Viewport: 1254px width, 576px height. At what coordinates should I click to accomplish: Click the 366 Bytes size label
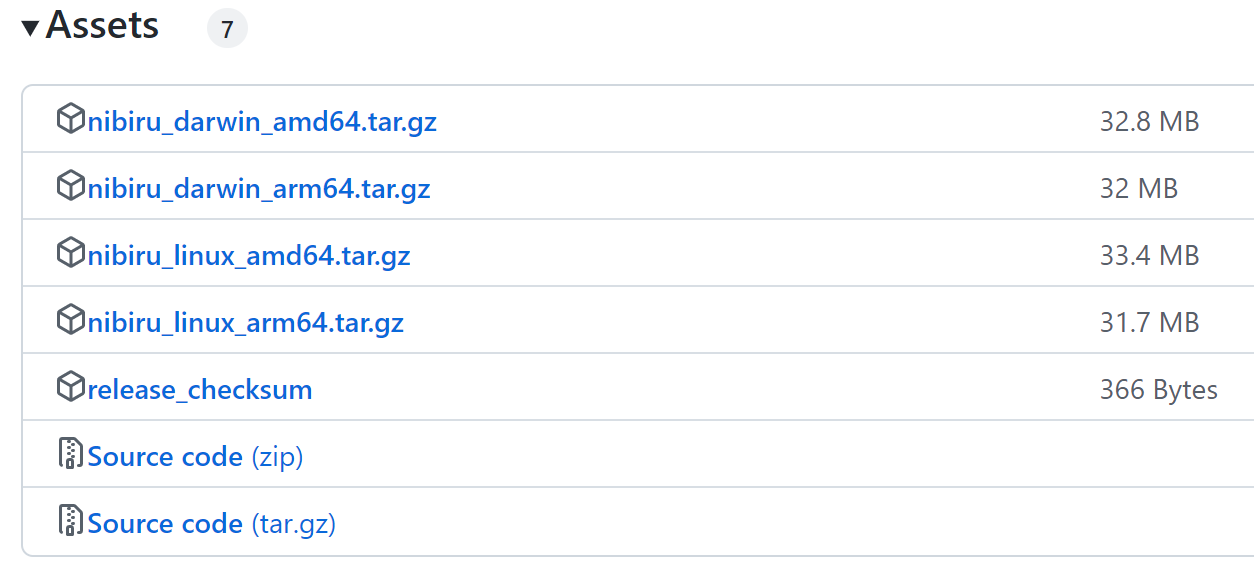pyautogui.click(x=1159, y=390)
